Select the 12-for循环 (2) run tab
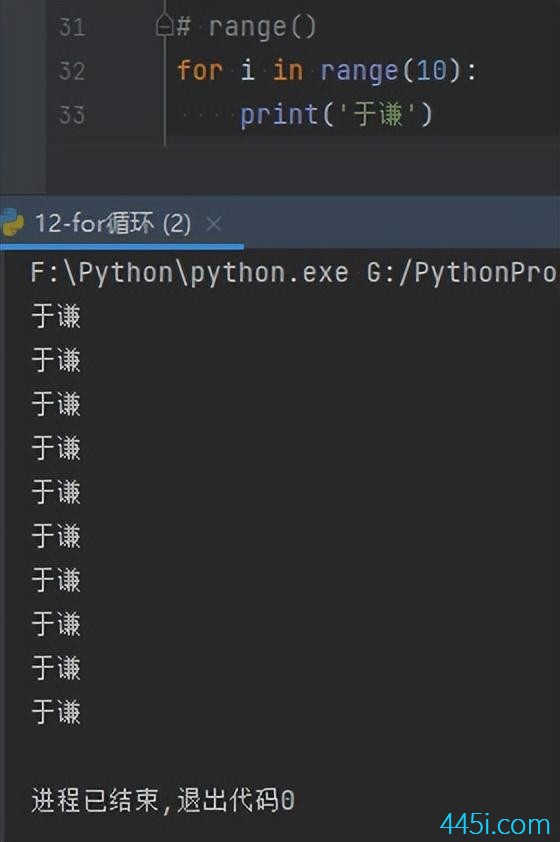560x842 pixels. 113,223
